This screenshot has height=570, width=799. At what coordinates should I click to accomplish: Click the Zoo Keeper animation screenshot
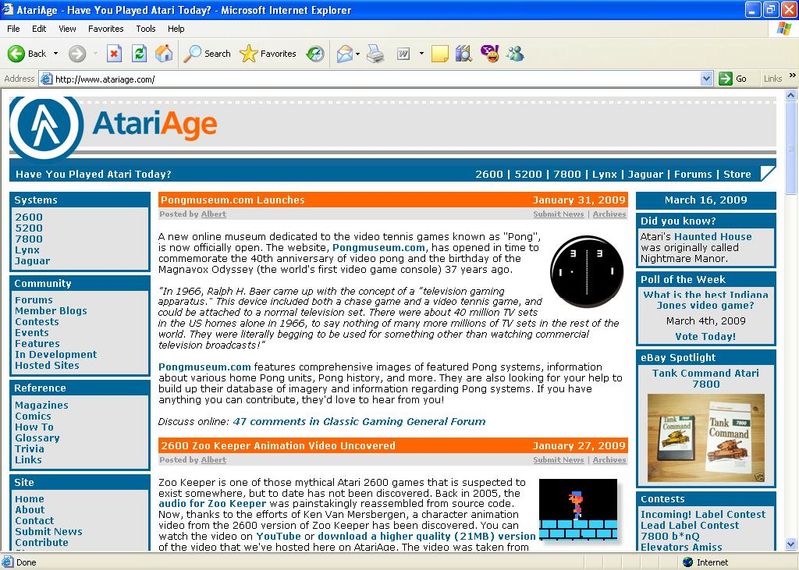point(578,509)
